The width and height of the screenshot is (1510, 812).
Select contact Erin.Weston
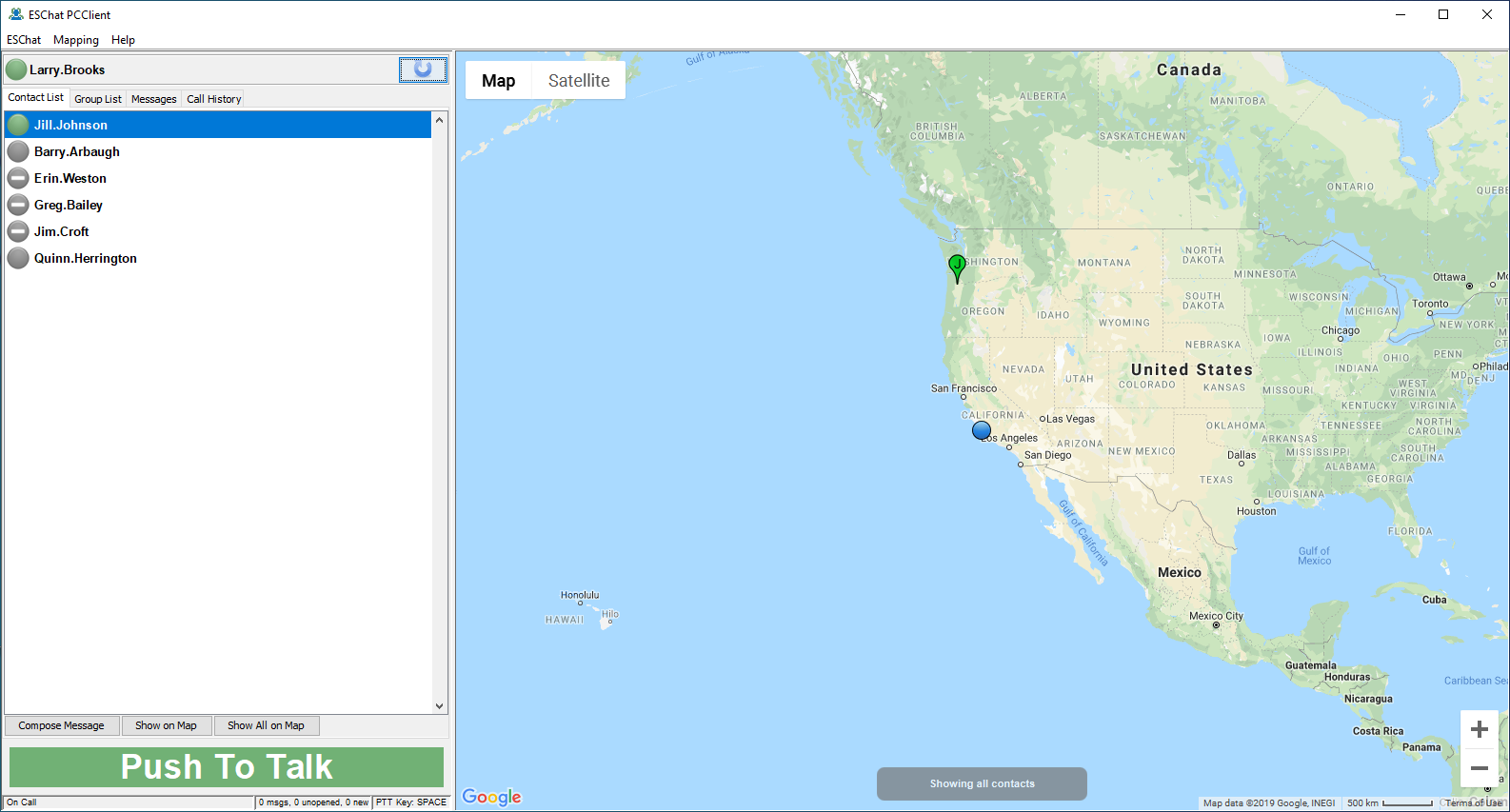[x=218, y=178]
